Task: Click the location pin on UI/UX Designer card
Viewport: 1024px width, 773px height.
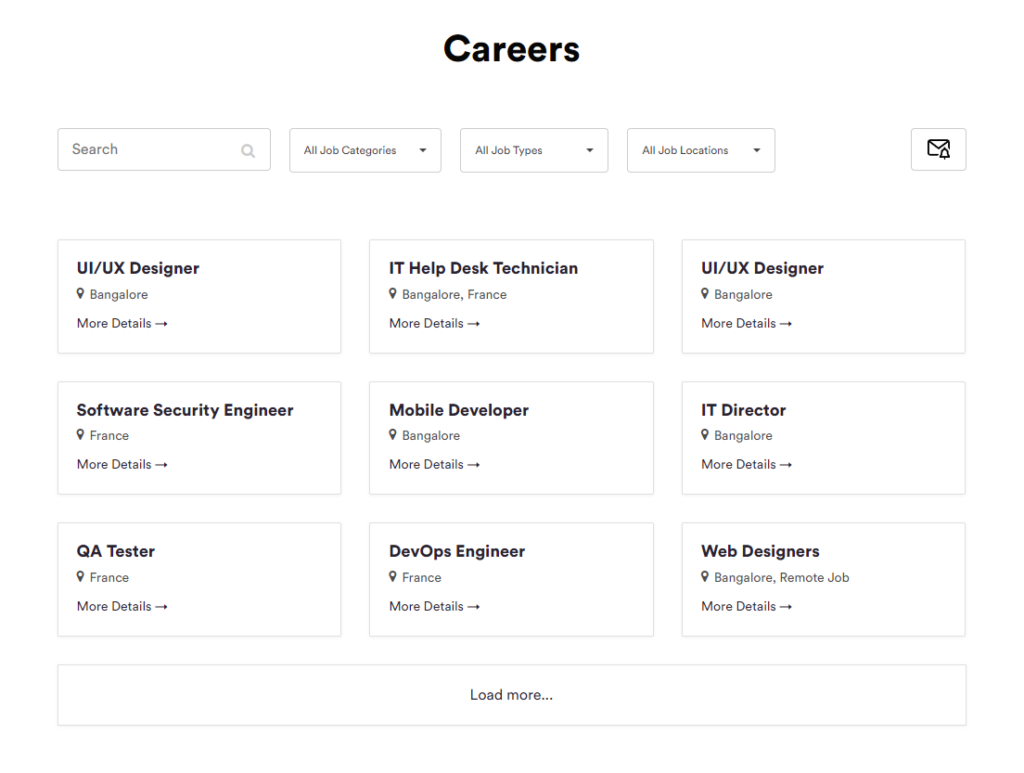Action: click(x=81, y=294)
